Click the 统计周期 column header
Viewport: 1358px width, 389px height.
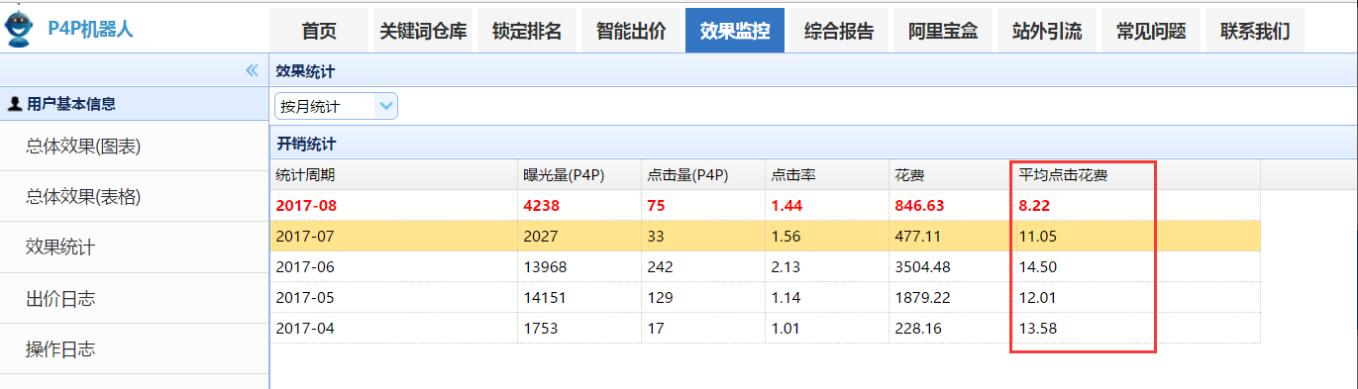tap(393, 174)
